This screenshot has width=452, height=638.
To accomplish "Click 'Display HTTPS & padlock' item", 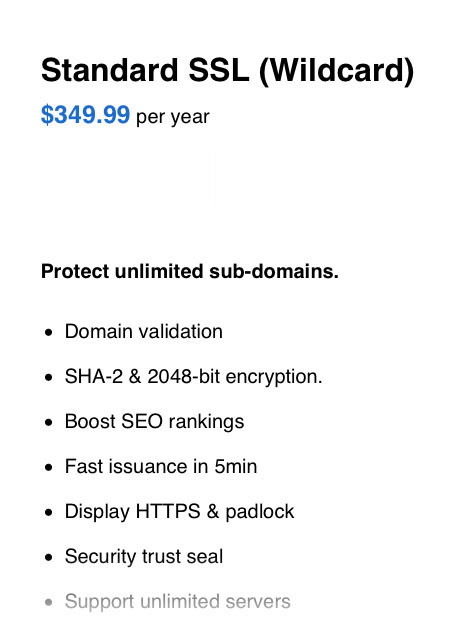I will pyautogui.click(x=179, y=512).
